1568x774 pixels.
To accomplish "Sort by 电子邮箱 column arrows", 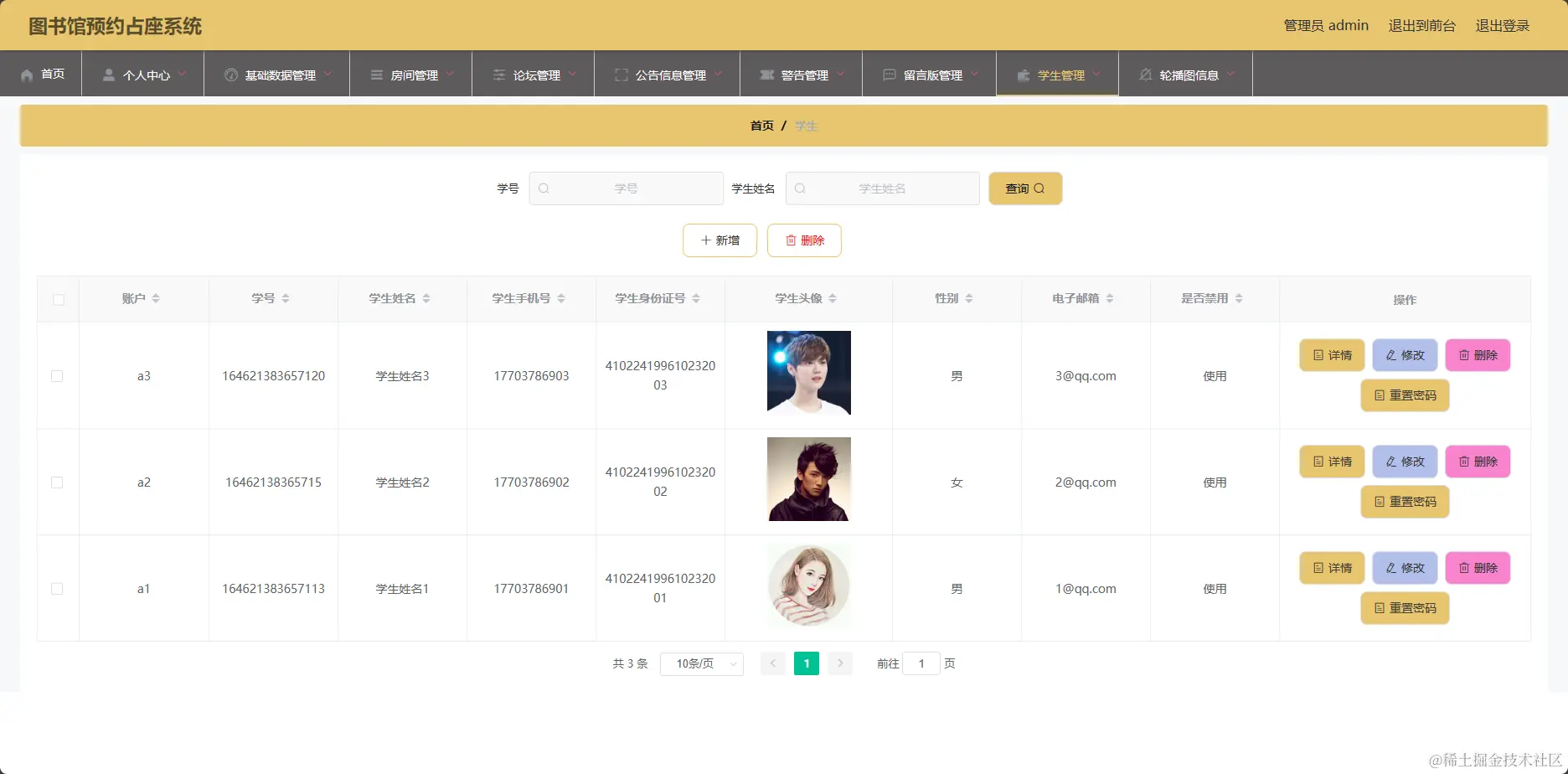I will point(1110,298).
